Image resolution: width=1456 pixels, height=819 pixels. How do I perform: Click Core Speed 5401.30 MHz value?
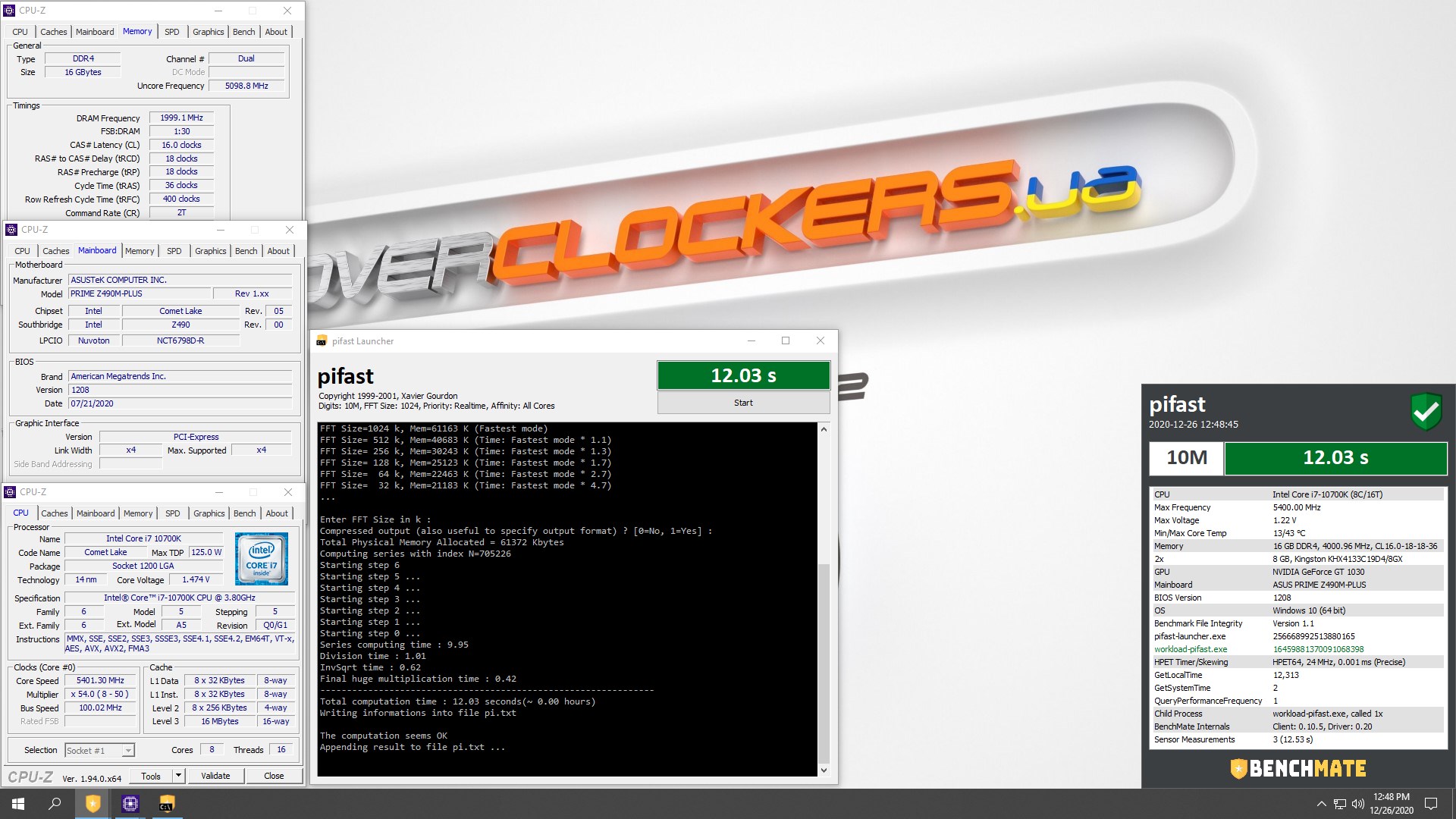click(100, 681)
